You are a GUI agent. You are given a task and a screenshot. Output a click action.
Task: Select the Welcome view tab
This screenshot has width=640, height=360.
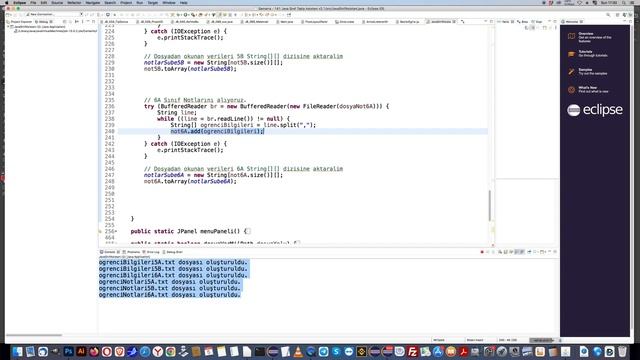point(572,22)
